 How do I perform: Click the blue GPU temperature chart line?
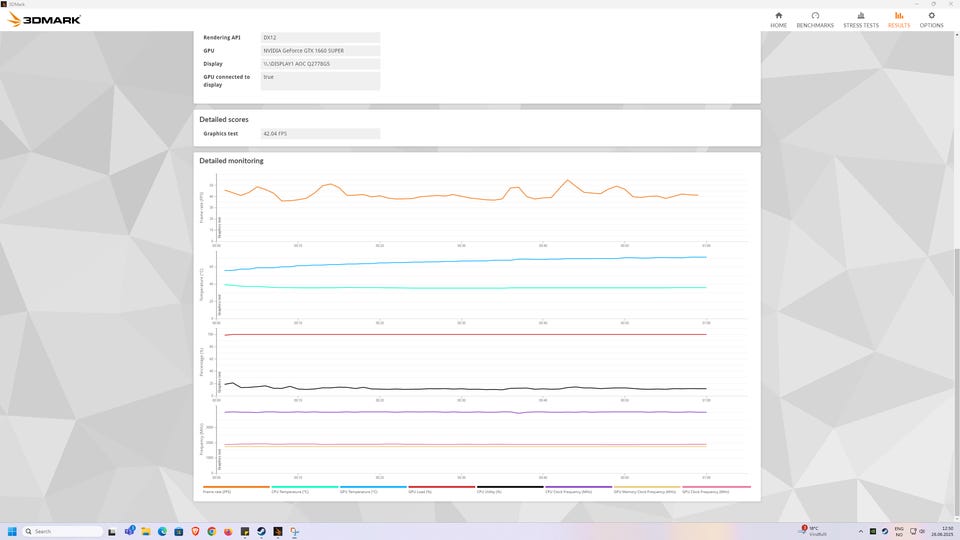click(465, 261)
